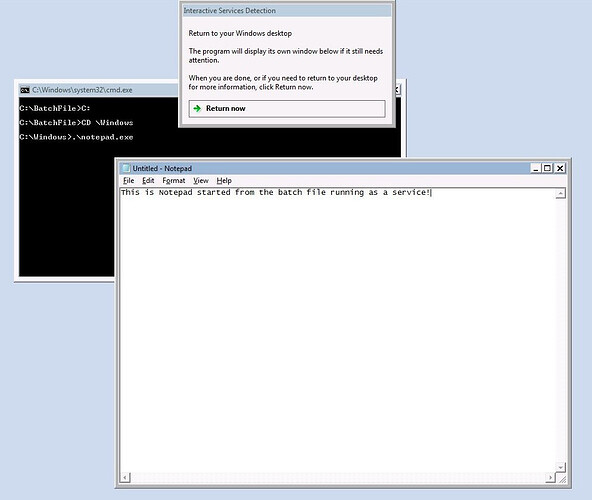Click the Notepad text 'This is Notepad started'
592x500 pixels.
pos(176,193)
